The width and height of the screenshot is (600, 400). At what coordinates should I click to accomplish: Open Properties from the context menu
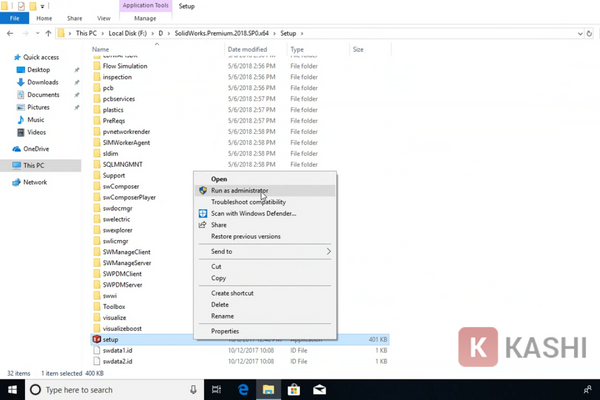(x=265, y=331)
